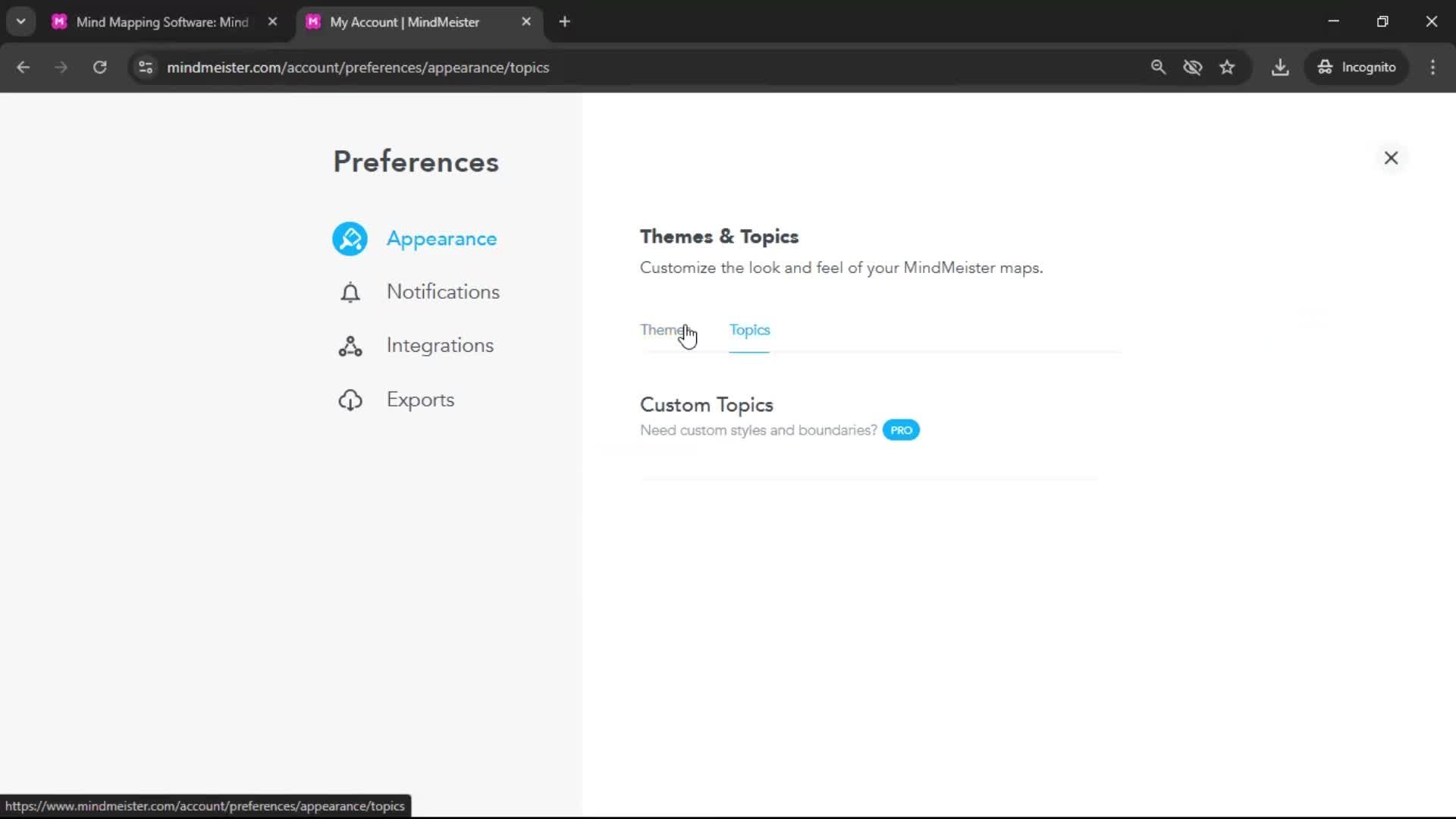
Task: Click the Notifications bell icon
Action: 350,293
